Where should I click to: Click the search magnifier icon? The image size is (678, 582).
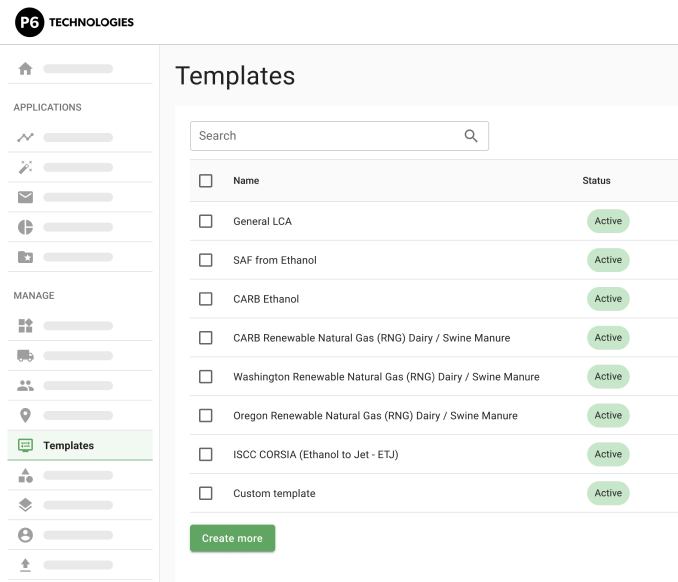click(471, 136)
